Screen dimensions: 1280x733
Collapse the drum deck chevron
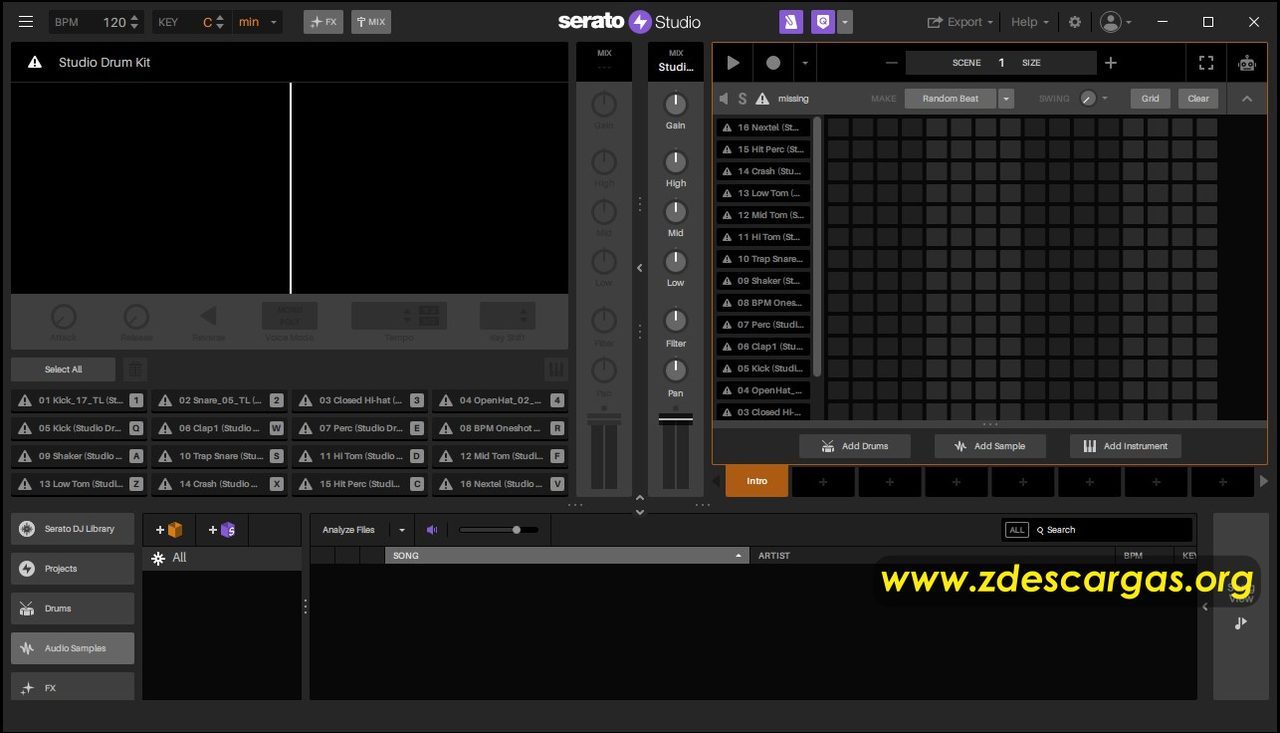(x=1247, y=98)
